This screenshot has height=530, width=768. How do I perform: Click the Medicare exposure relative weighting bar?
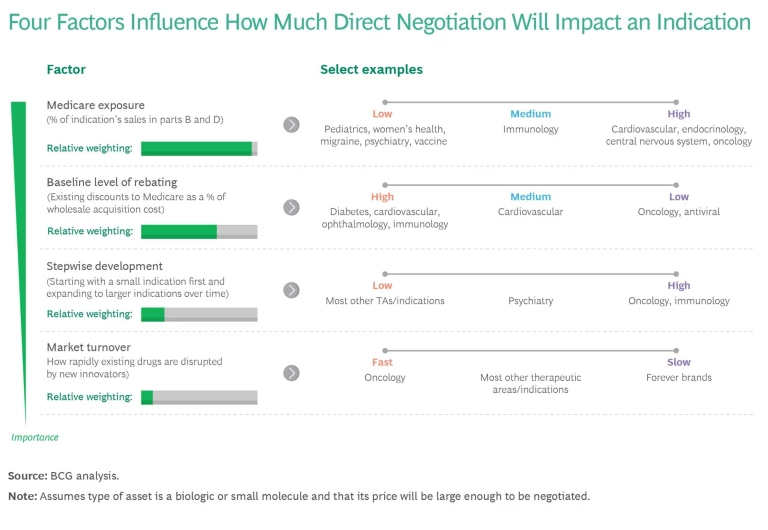click(199, 149)
